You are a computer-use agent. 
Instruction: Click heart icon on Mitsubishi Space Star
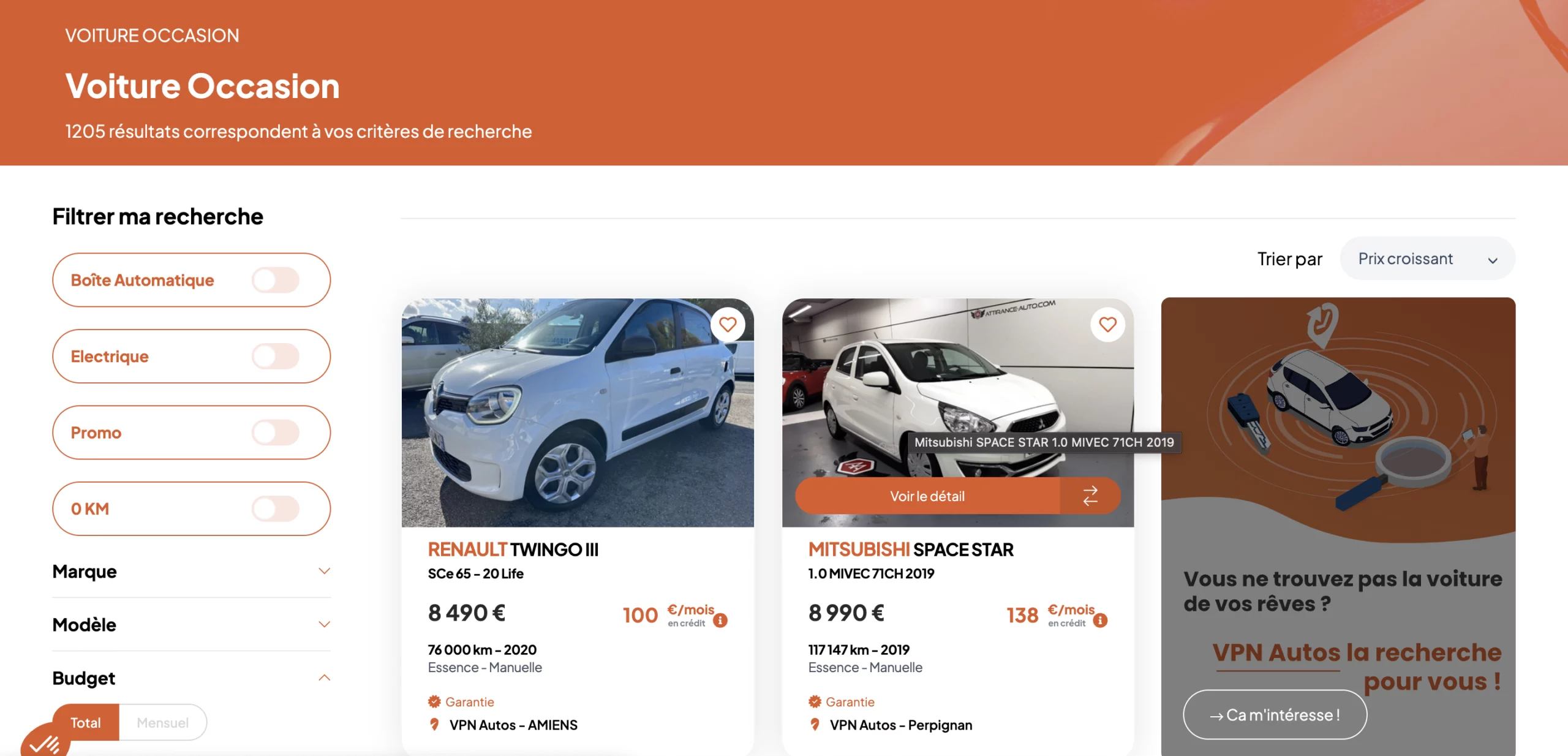[1107, 324]
